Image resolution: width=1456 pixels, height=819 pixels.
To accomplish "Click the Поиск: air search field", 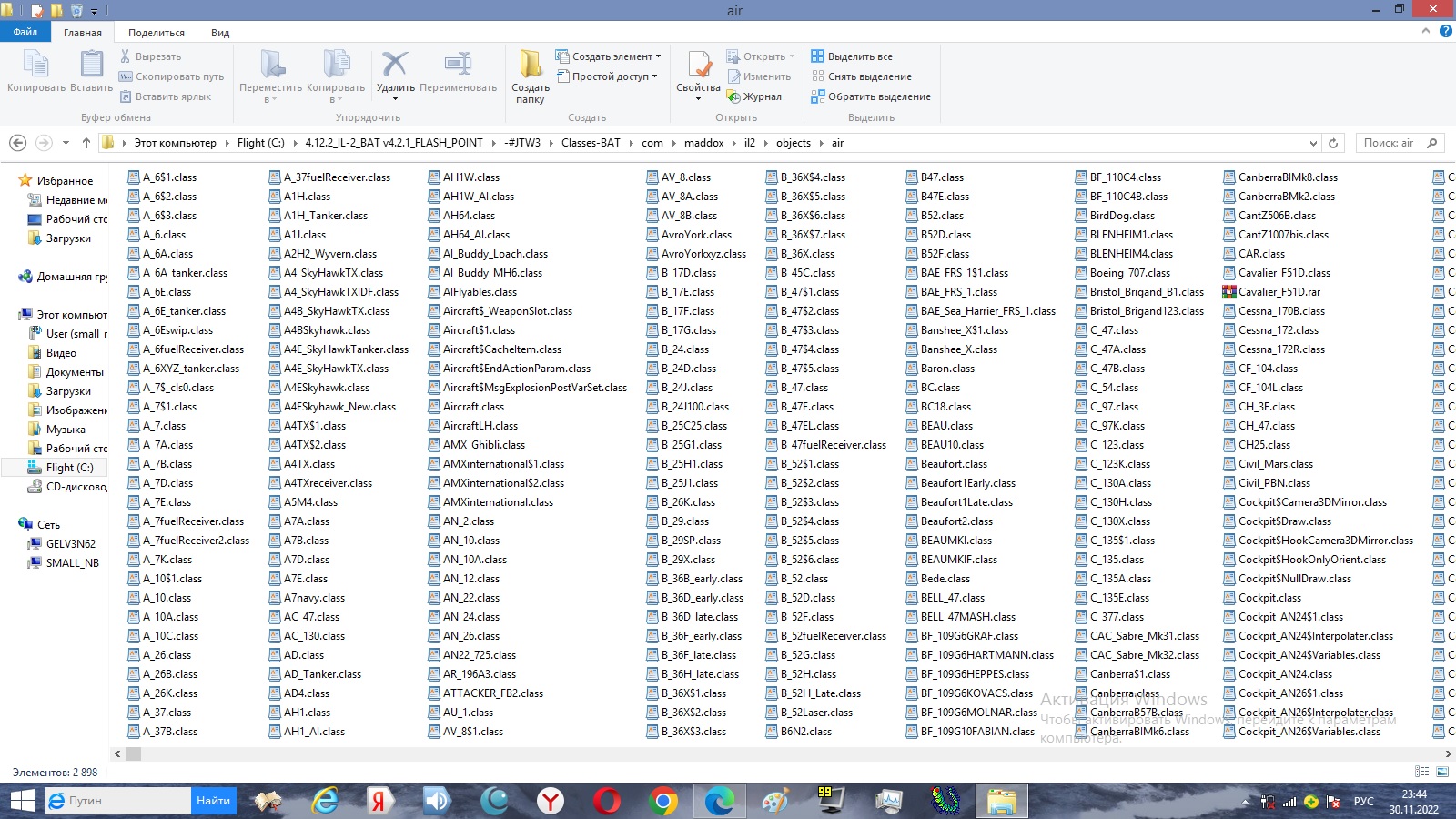I will point(1400,143).
